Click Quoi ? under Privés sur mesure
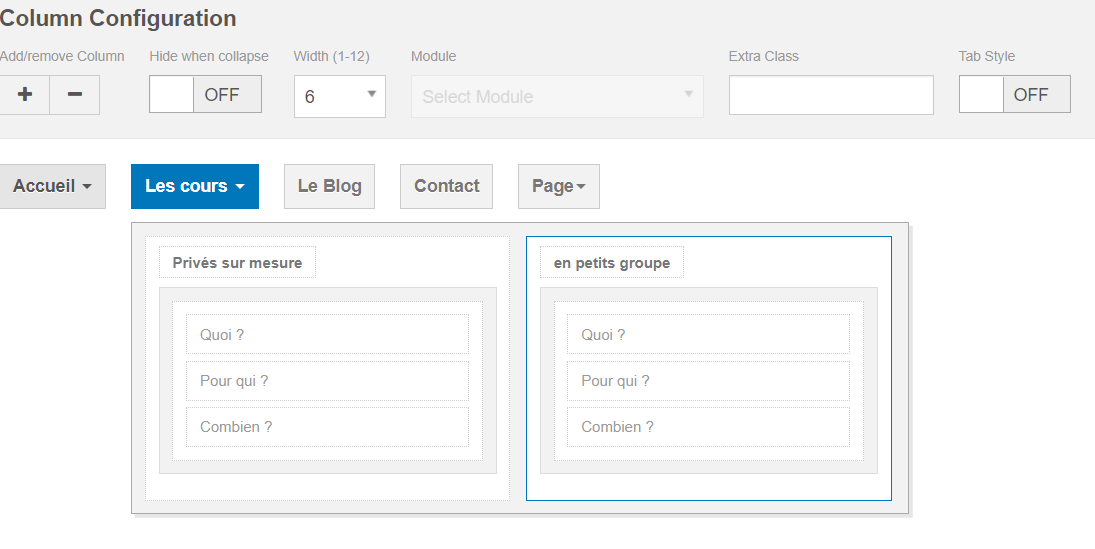 pos(327,335)
